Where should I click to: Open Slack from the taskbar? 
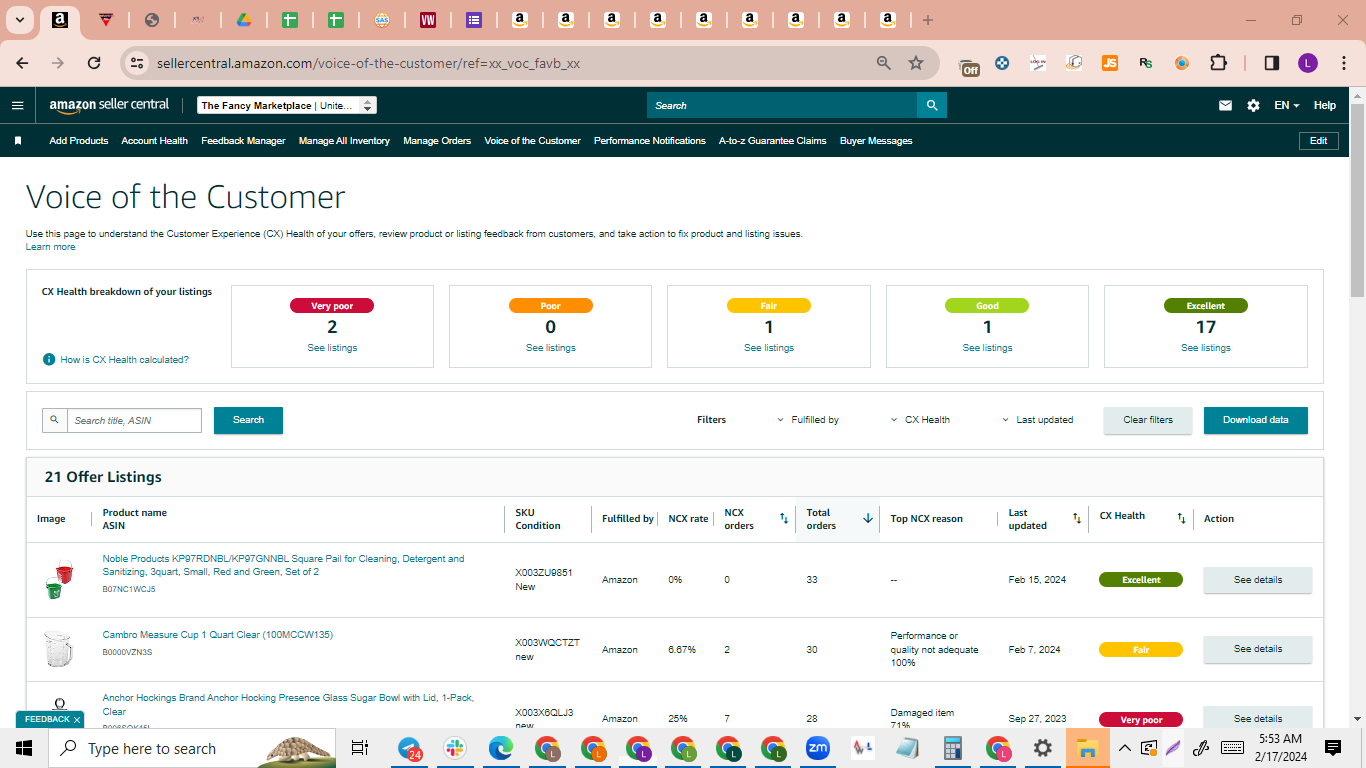click(456, 748)
